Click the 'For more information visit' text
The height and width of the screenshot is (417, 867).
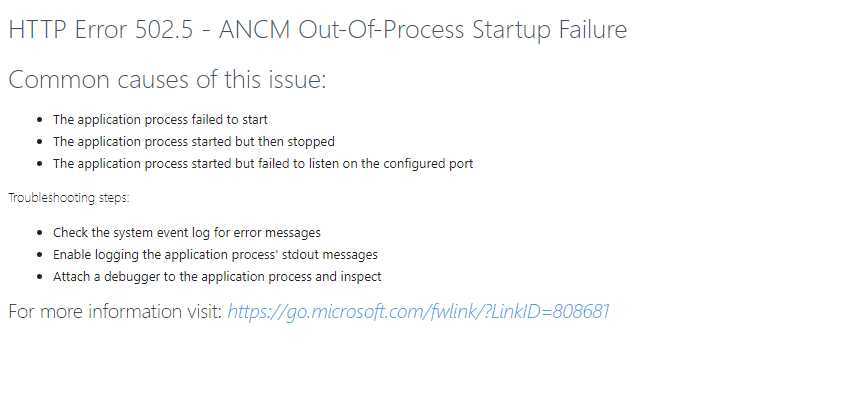click(116, 312)
